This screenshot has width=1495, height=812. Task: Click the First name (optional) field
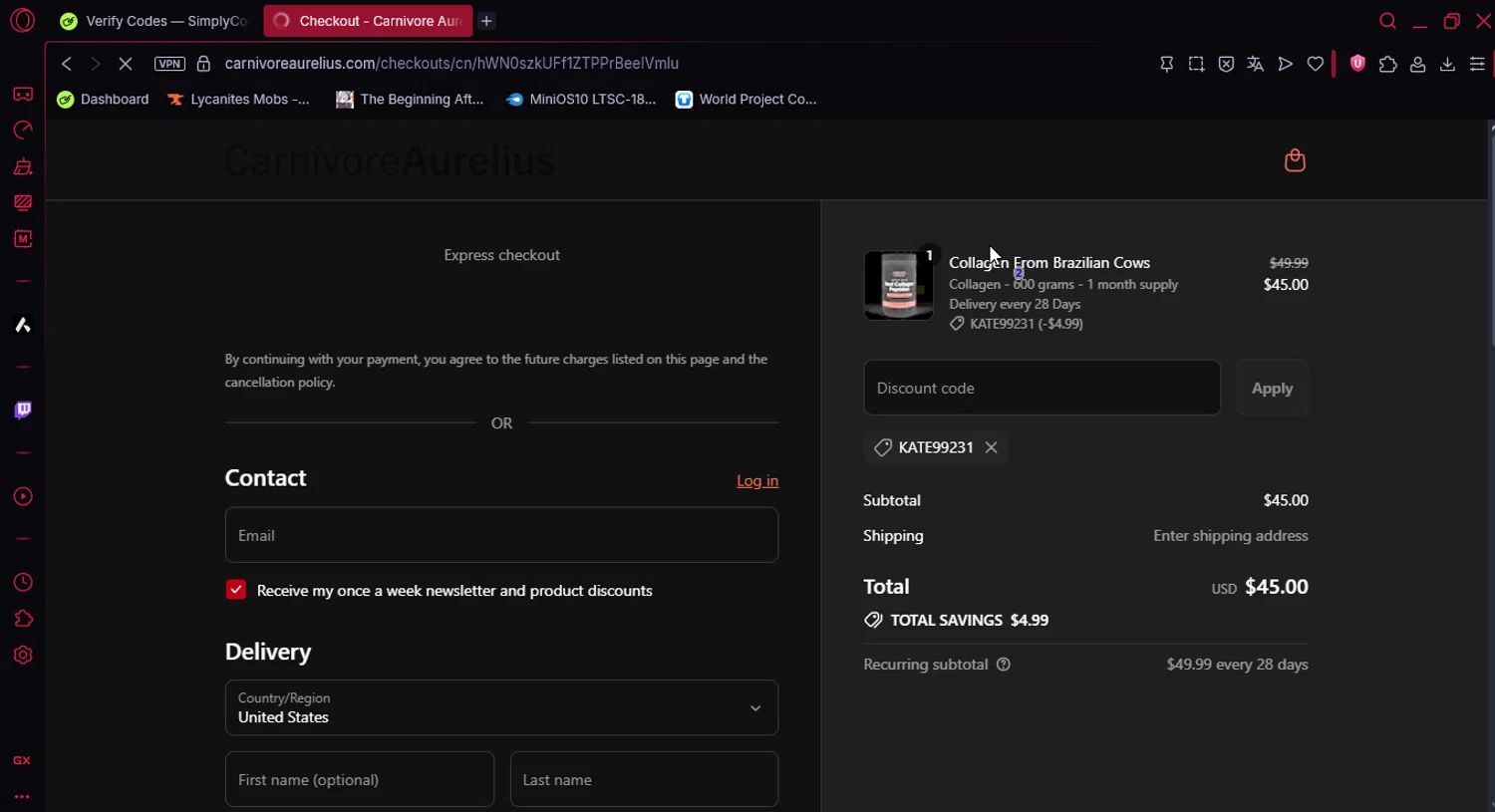360,779
